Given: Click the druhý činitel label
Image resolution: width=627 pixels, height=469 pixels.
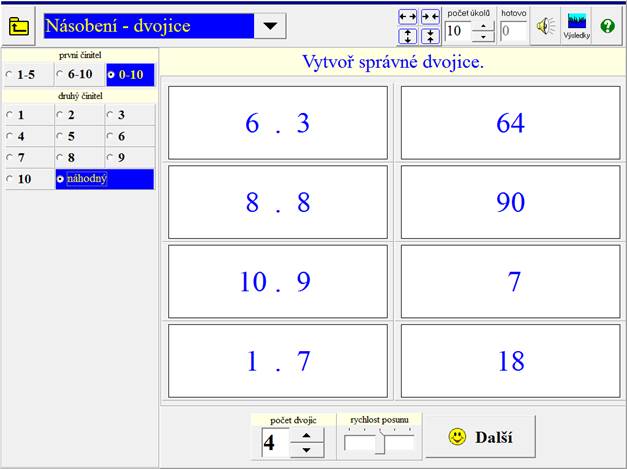Looking at the screenshot, I should click(x=80, y=96).
